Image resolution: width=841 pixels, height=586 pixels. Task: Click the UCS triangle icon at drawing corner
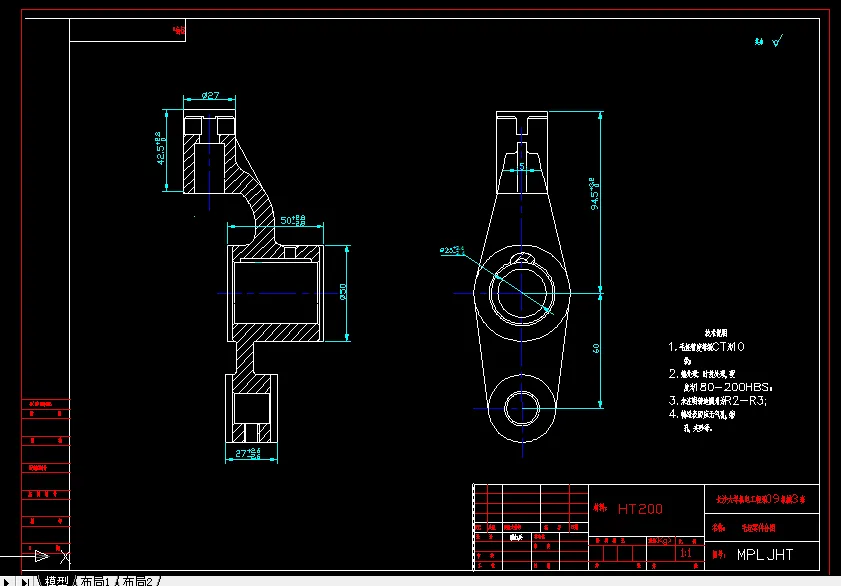click(x=42, y=556)
